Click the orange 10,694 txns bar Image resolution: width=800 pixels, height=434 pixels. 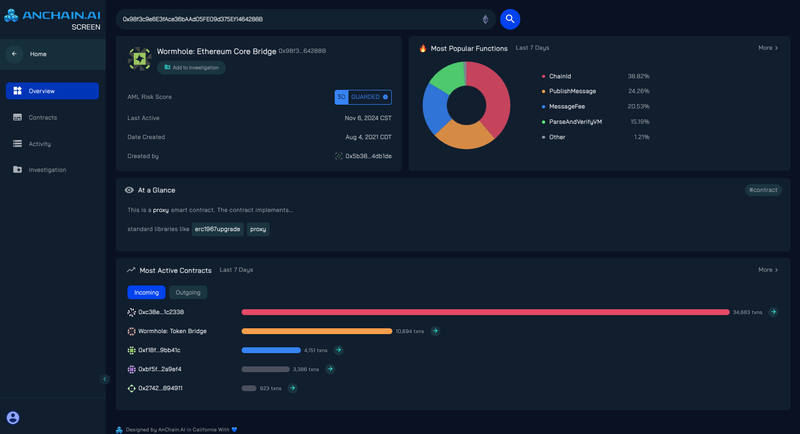[x=317, y=331]
